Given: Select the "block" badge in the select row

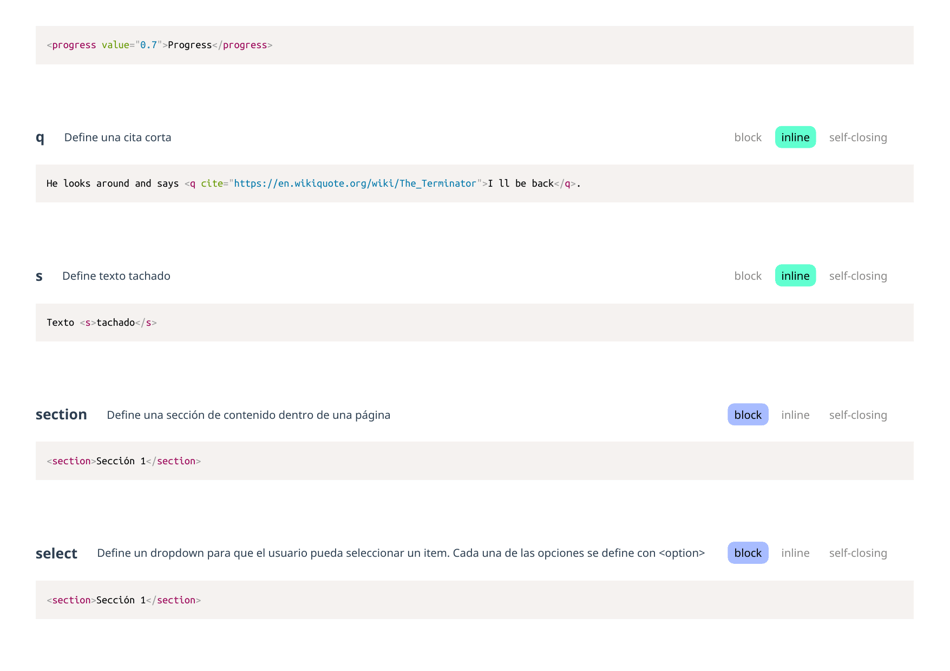Looking at the screenshot, I should coord(747,552).
